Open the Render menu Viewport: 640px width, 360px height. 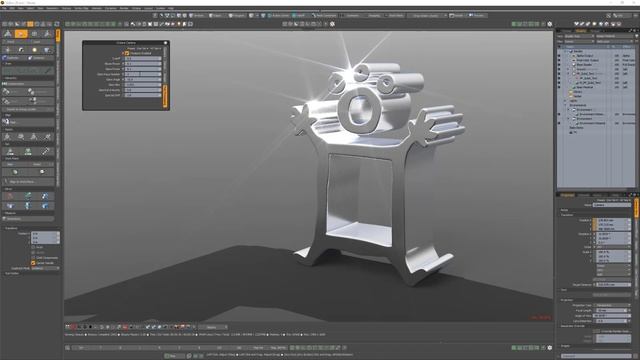click(x=124, y=8)
